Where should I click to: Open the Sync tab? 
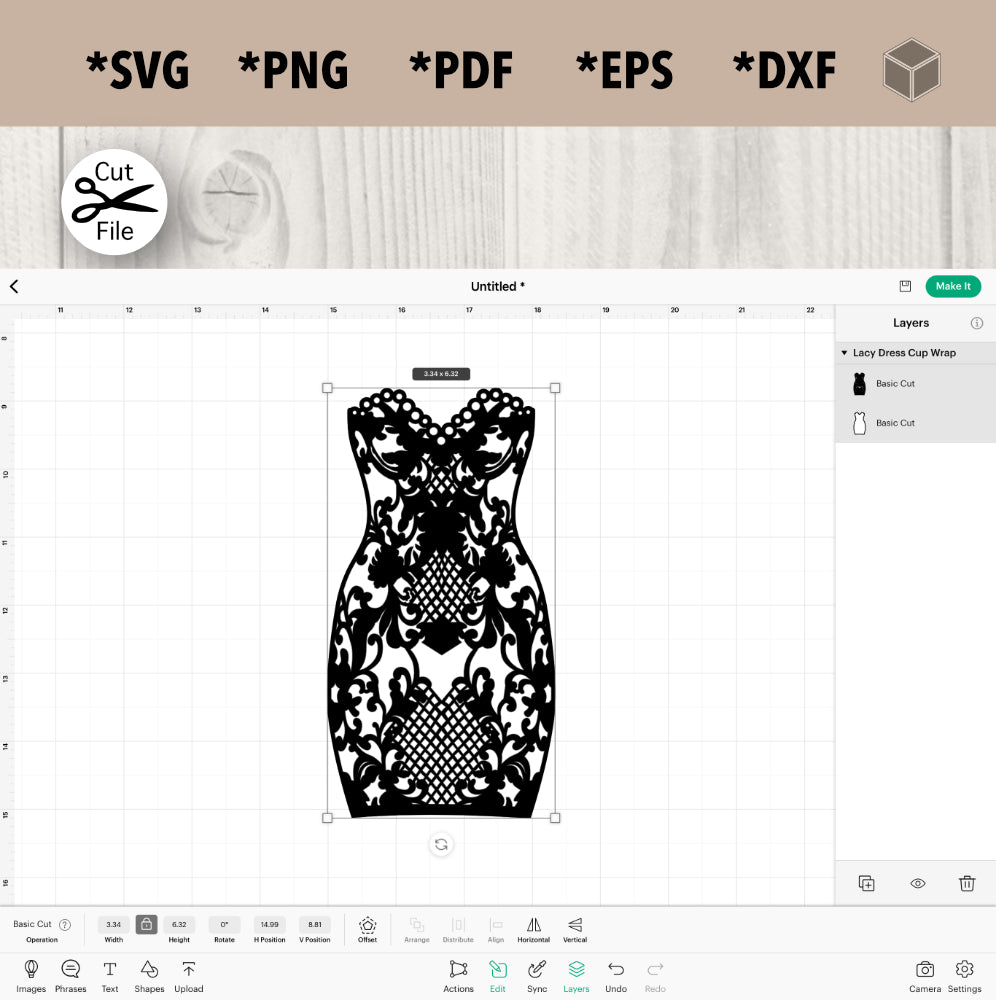pos(537,976)
